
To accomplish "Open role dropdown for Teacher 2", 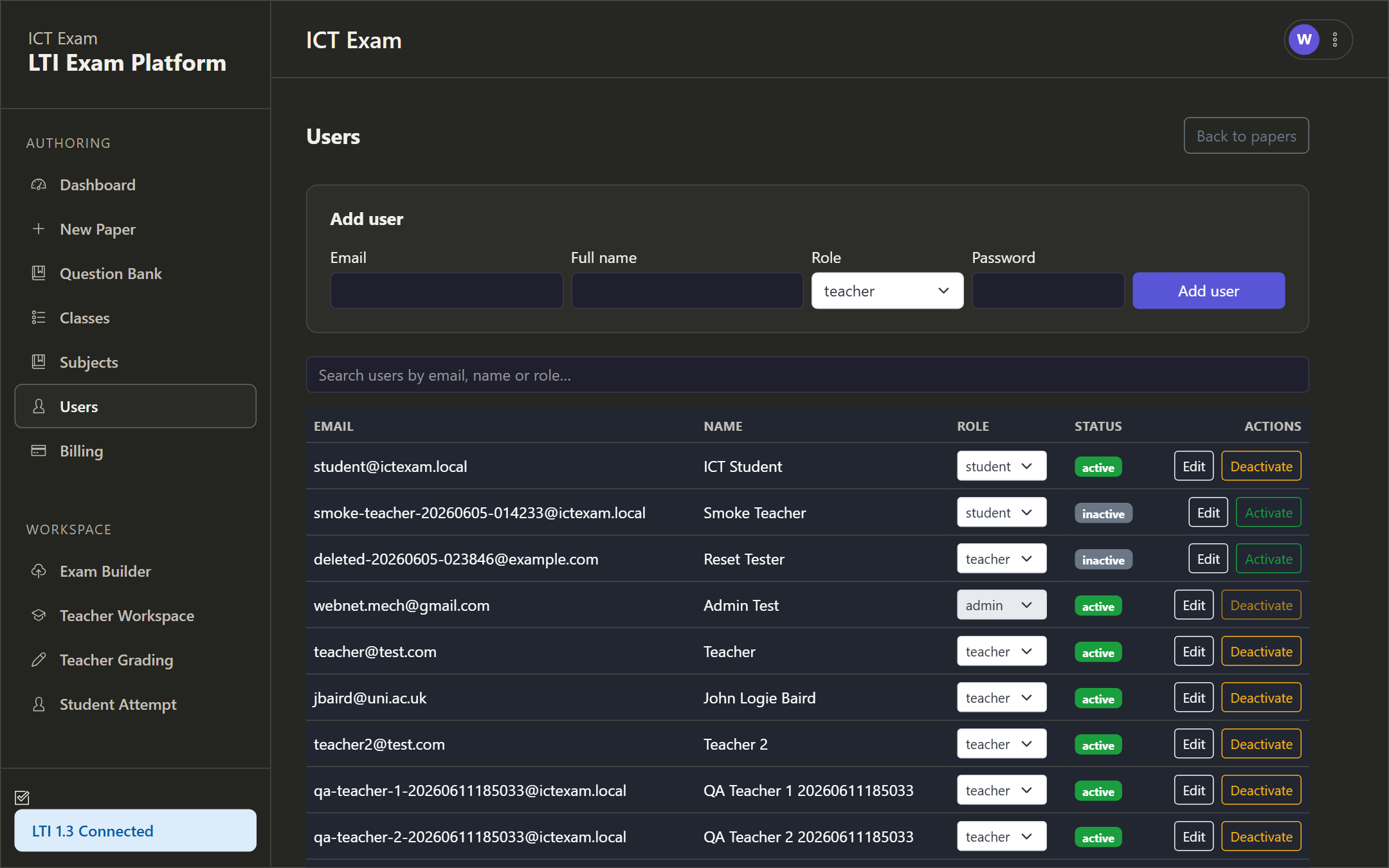I will (x=1001, y=744).
